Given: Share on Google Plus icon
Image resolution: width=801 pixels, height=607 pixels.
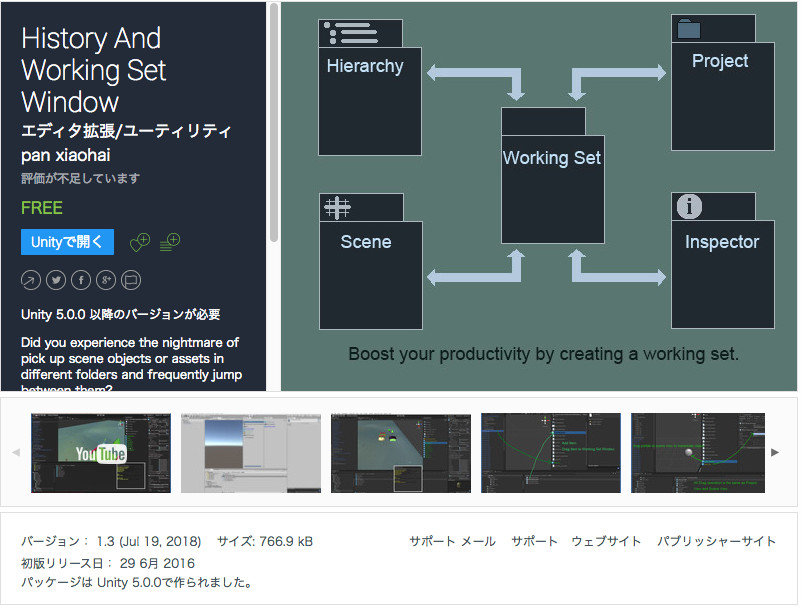Looking at the screenshot, I should tap(106, 280).
